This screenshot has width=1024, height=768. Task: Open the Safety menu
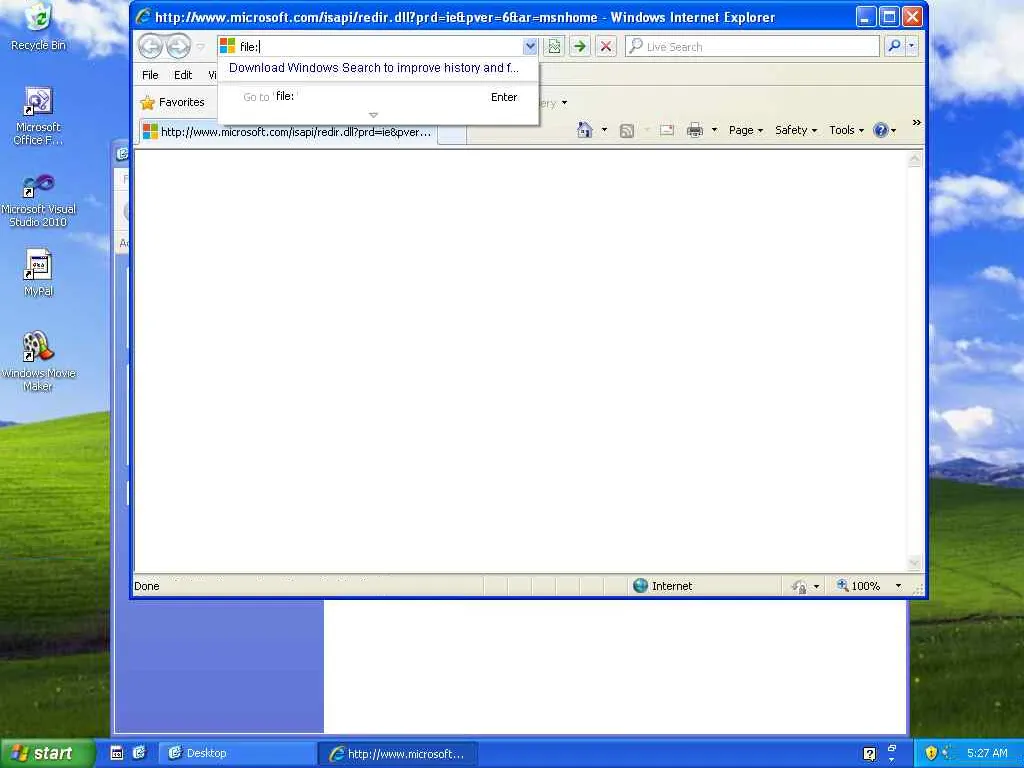(796, 130)
